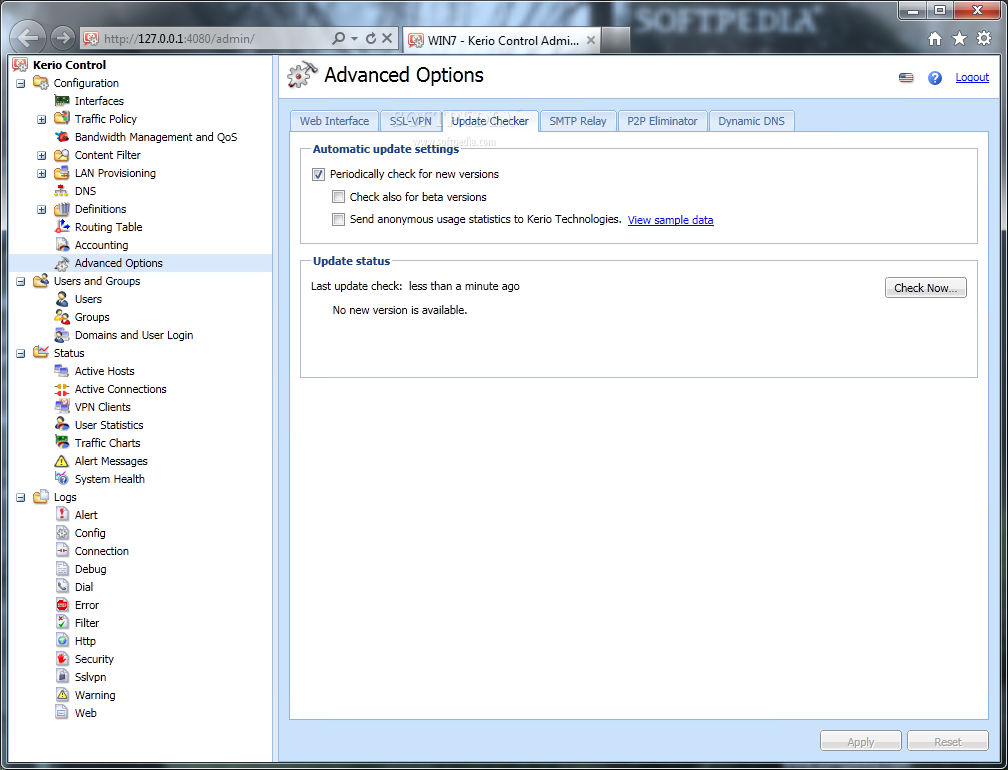The image size is (1008, 770).
Task: Select Advanced Options in the tree
Action: [119, 263]
